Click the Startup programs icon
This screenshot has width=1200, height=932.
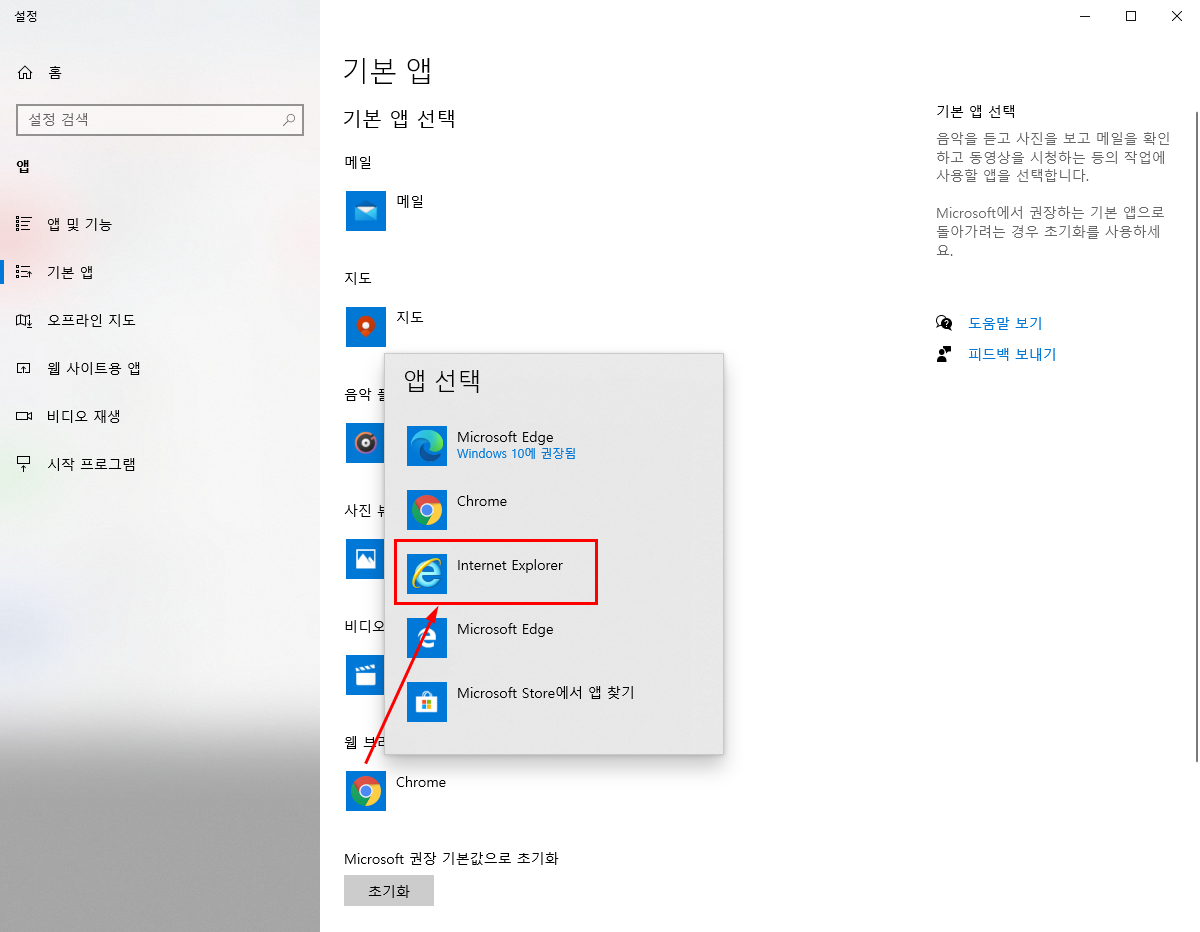(x=25, y=464)
